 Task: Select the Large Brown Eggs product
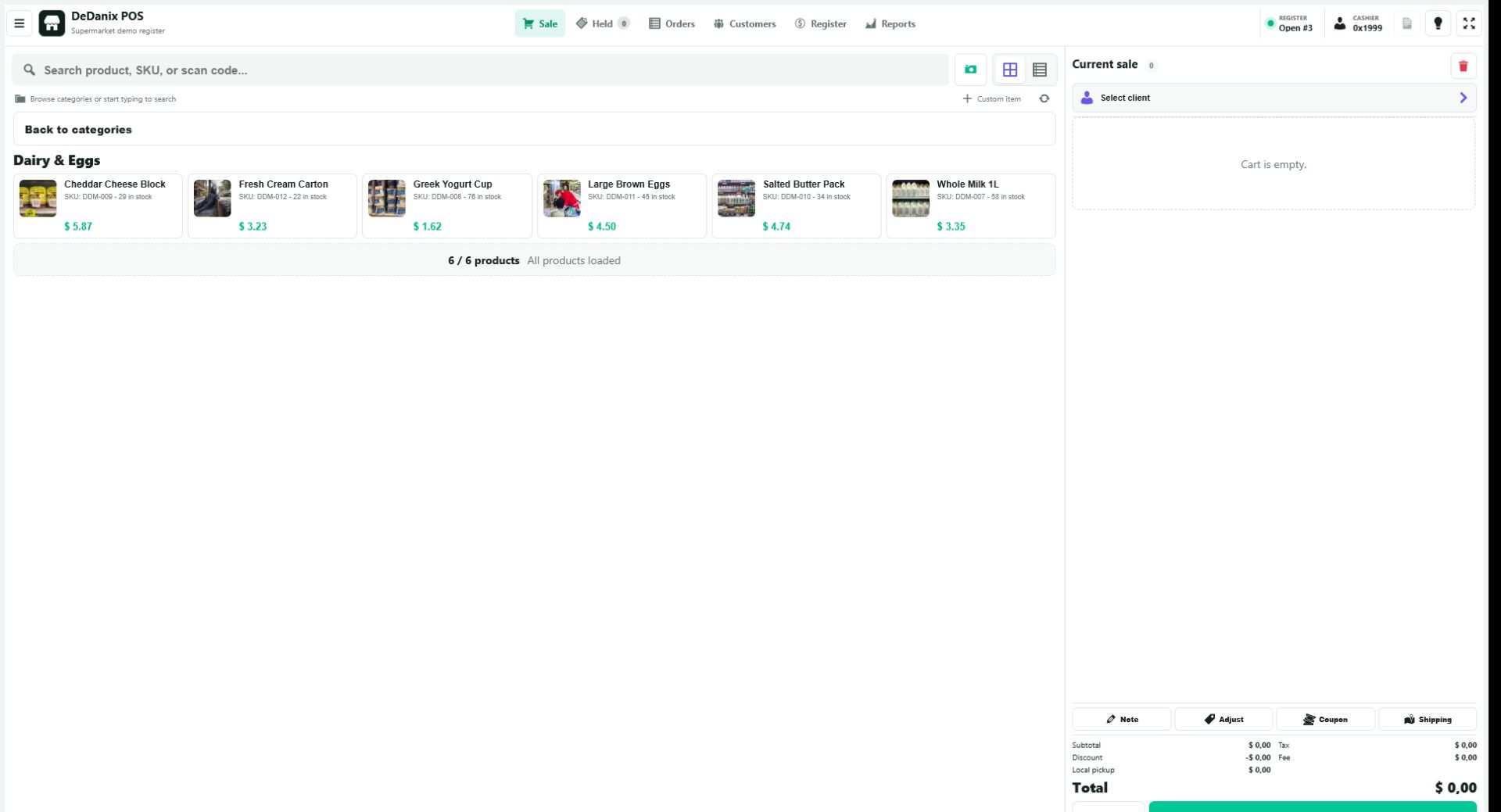pyautogui.click(x=622, y=206)
